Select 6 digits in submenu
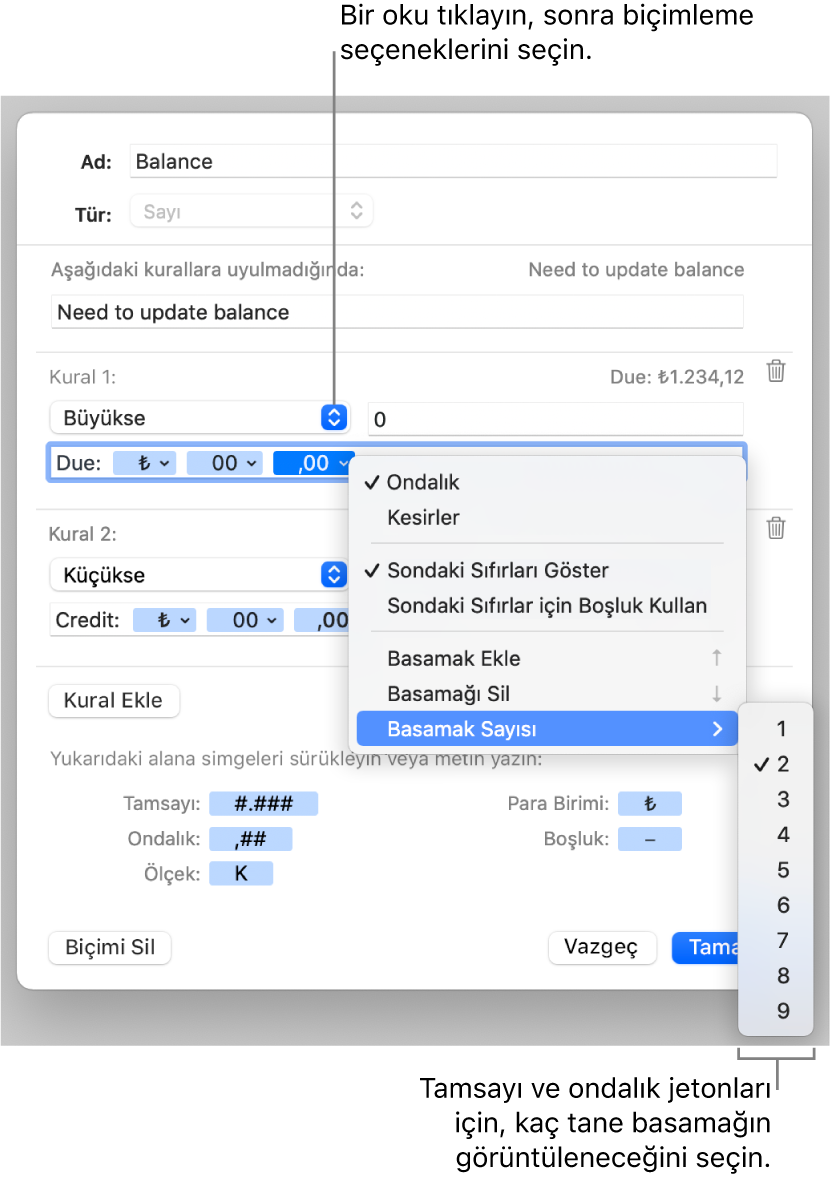 pyautogui.click(x=776, y=905)
